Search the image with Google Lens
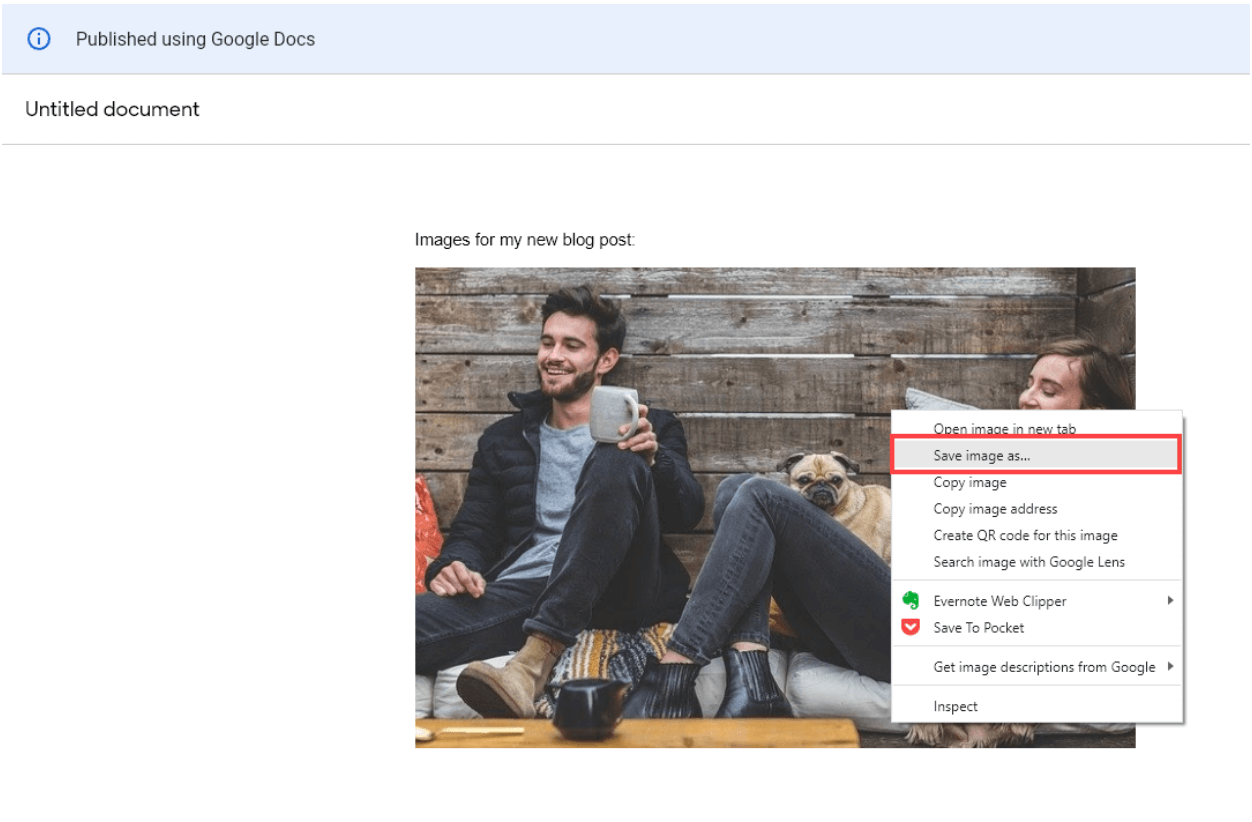 pyautogui.click(x=1029, y=562)
